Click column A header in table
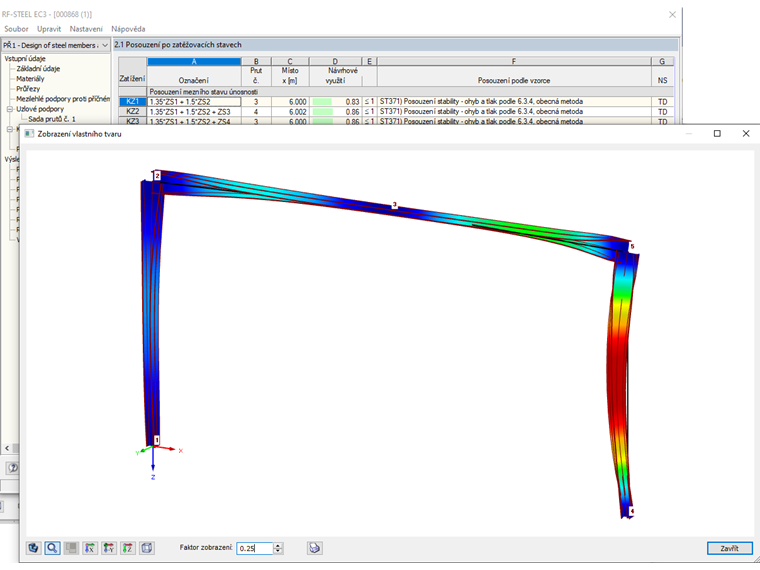This screenshot has width=760, height=570. click(x=194, y=62)
